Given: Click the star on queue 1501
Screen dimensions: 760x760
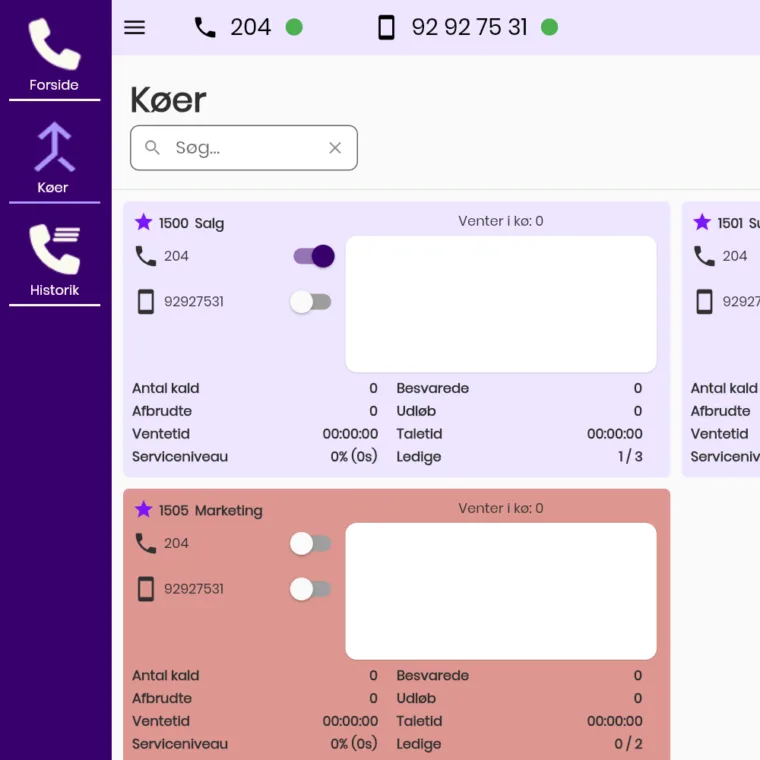Looking at the screenshot, I should click(x=702, y=222).
